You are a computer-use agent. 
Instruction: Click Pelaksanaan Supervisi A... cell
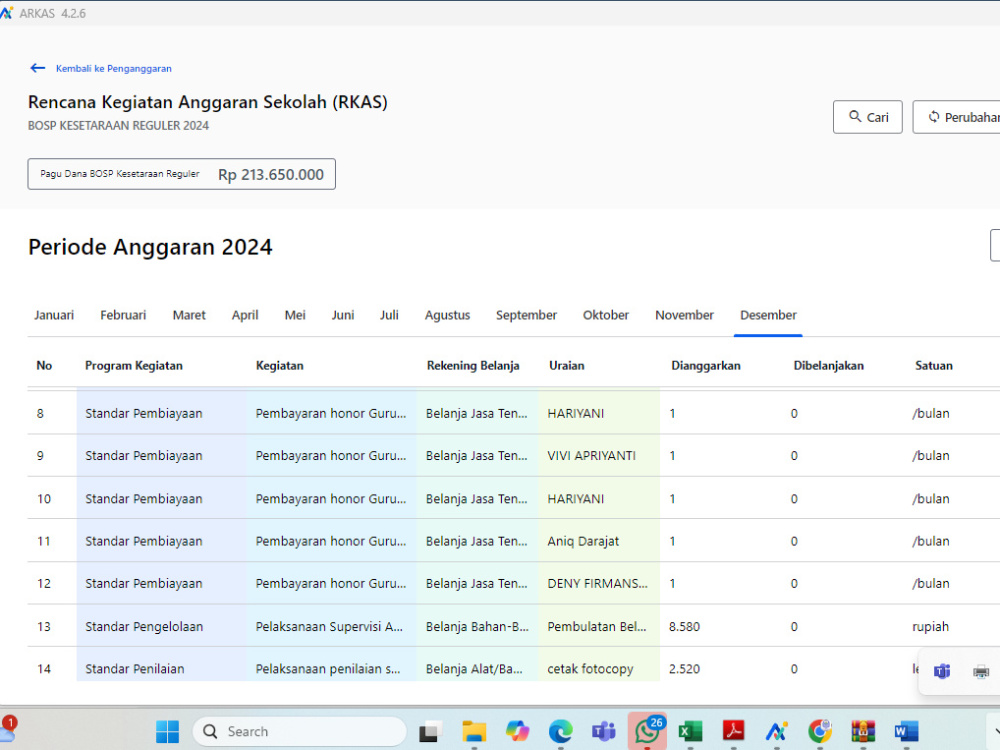pos(329,626)
